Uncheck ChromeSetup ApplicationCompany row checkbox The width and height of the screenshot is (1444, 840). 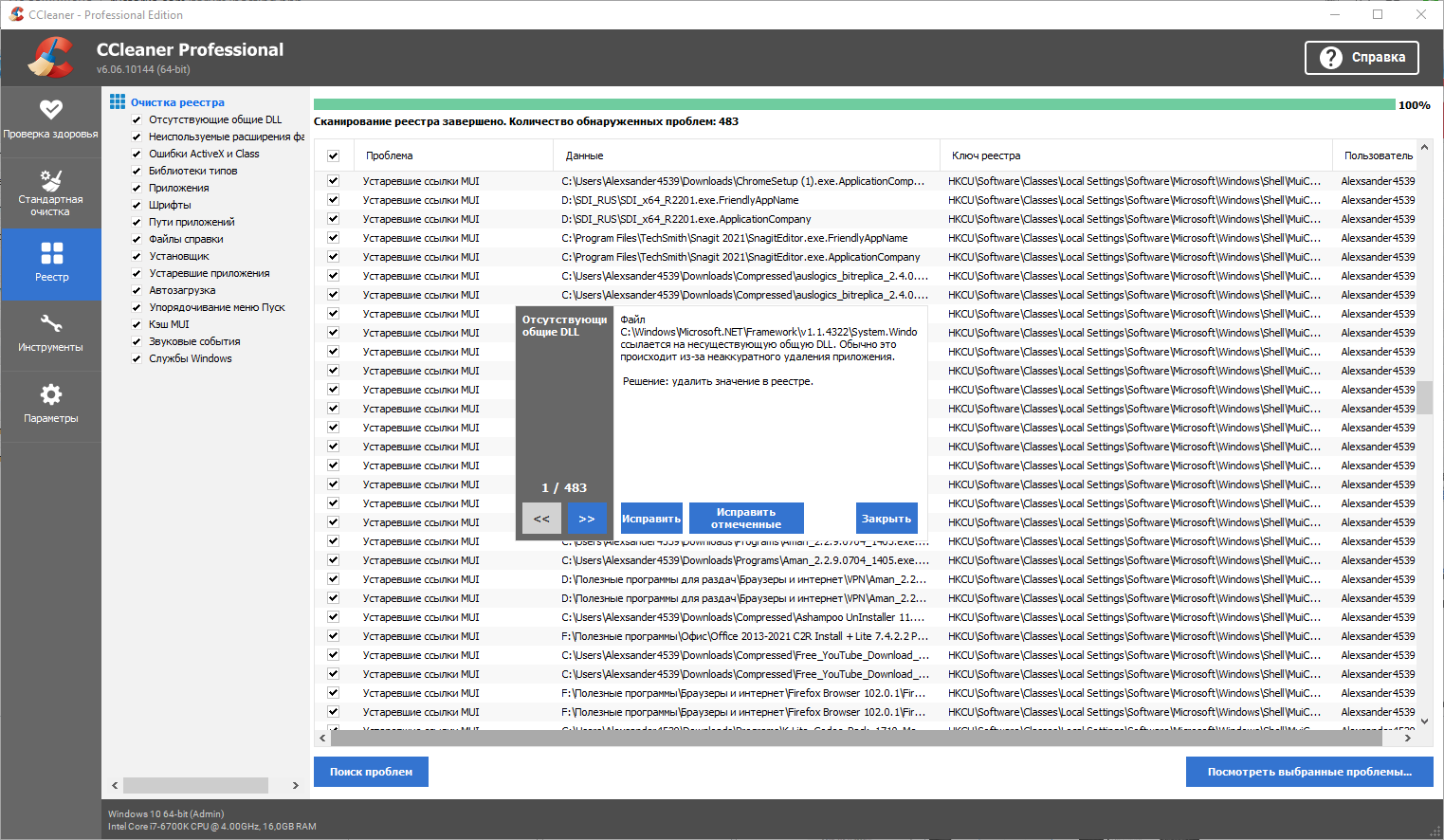pyautogui.click(x=333, y=181)
